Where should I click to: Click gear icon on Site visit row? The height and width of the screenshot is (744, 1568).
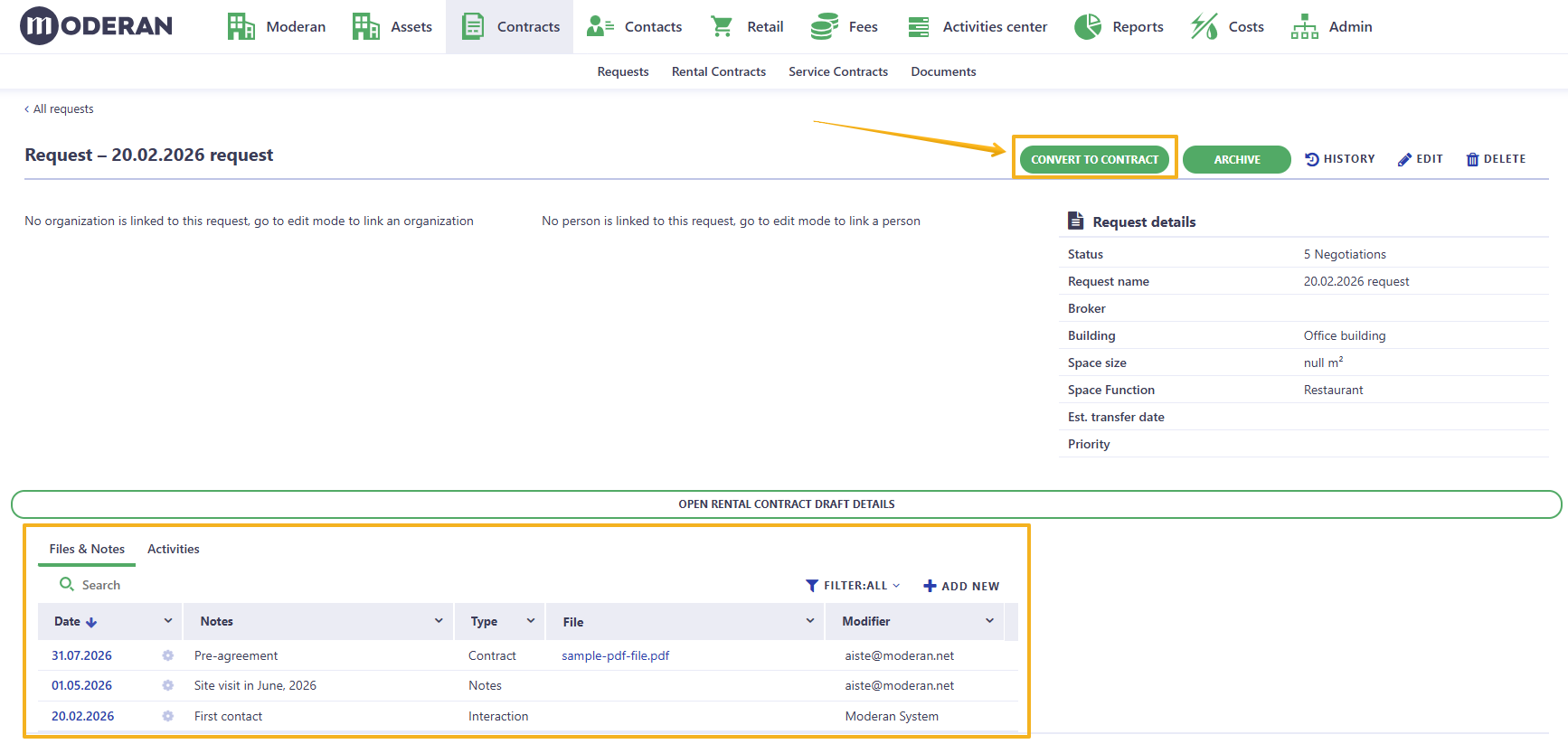point(167,685)
